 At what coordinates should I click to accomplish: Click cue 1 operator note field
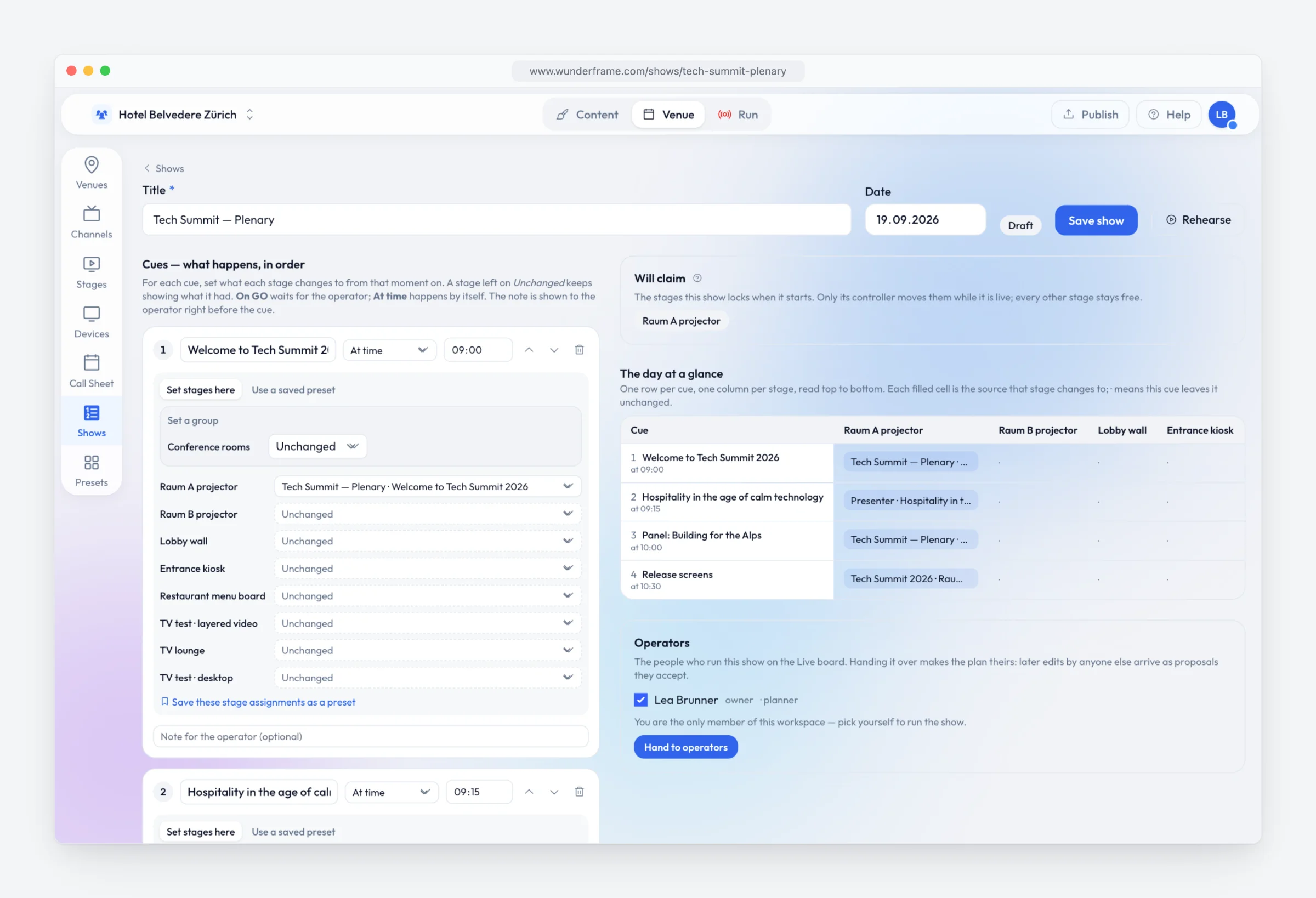click(x=370, y=736)
